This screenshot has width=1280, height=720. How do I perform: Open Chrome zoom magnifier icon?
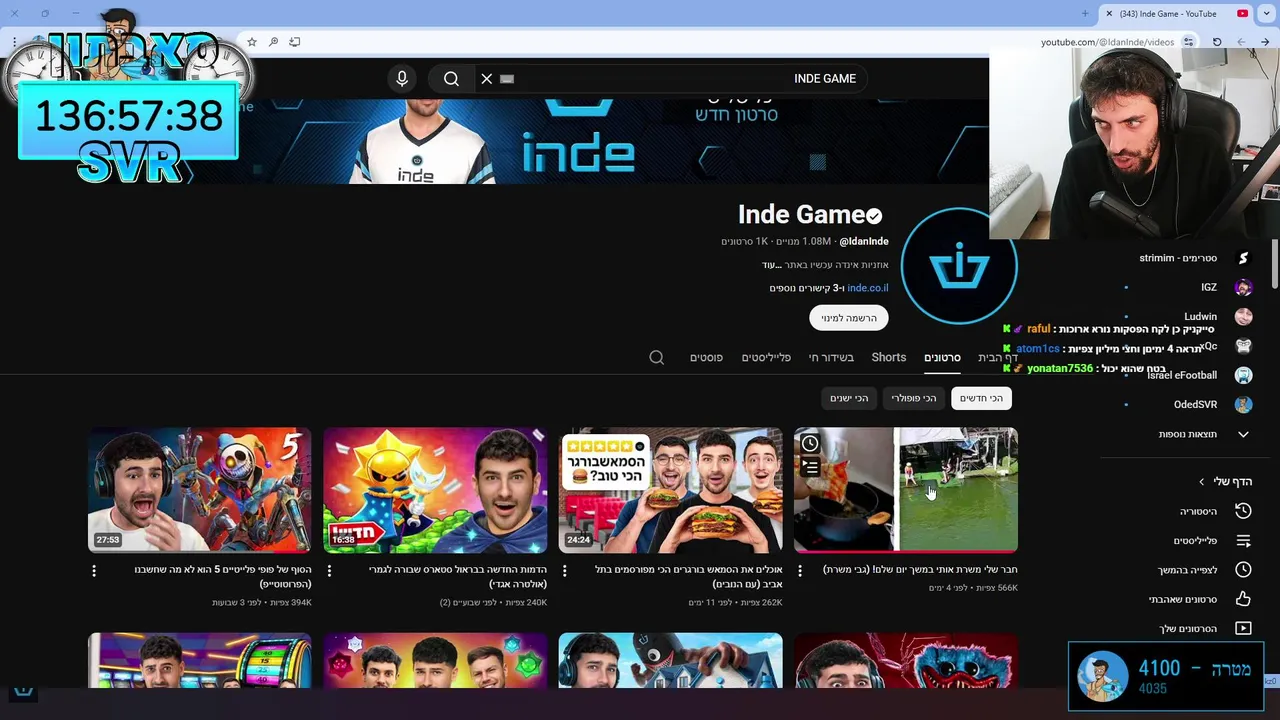click(273, 42)
